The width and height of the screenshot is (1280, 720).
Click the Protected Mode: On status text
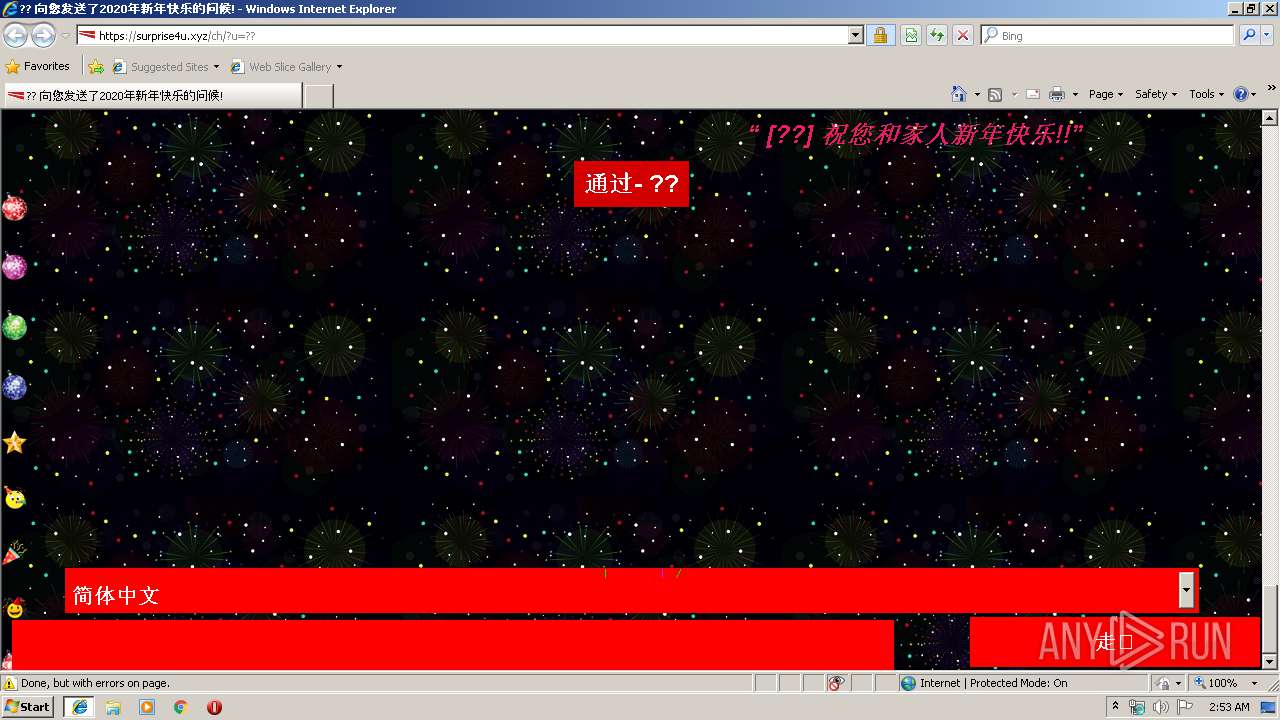1018,683
